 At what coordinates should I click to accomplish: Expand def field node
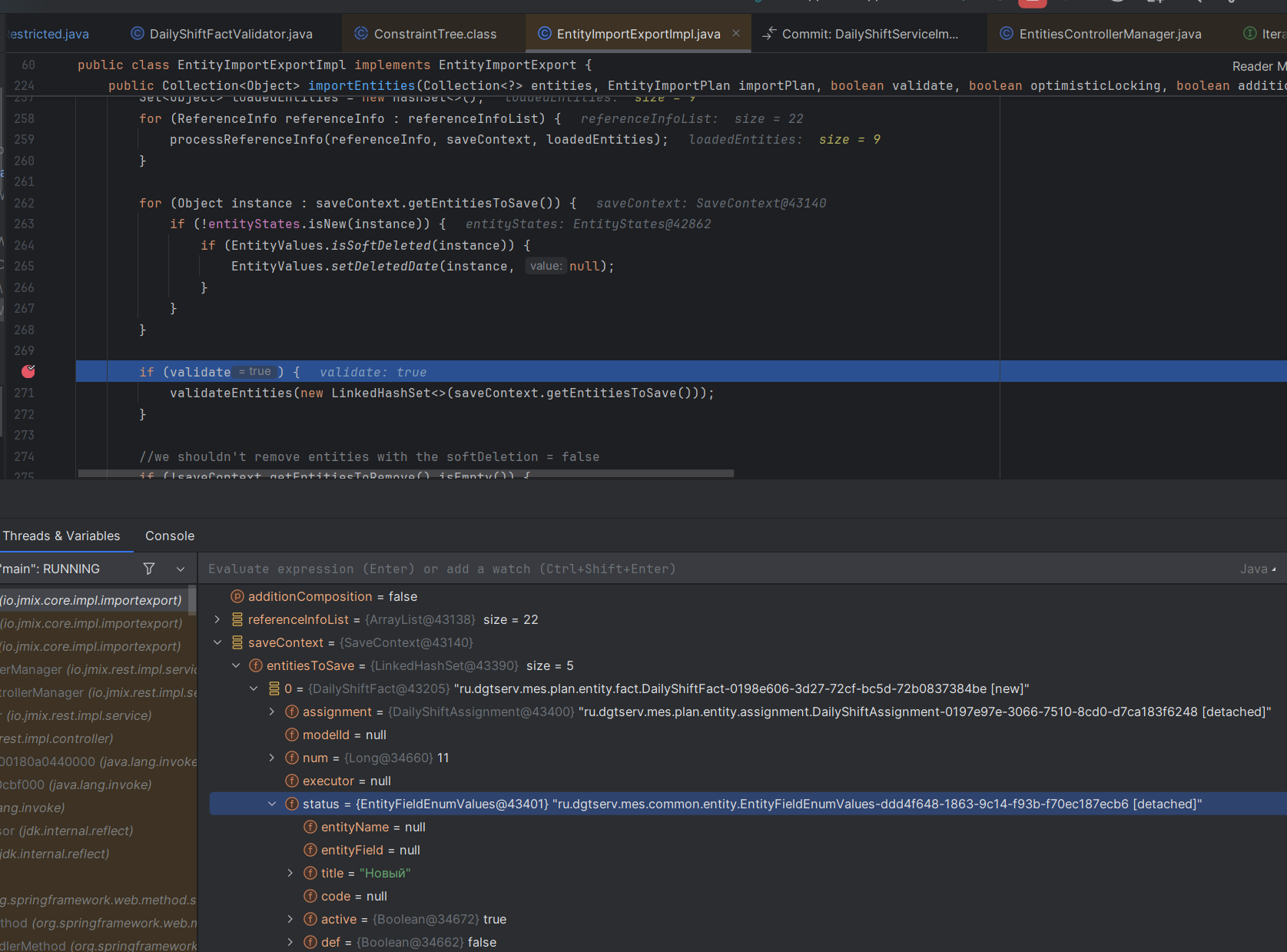click(290, 942)
